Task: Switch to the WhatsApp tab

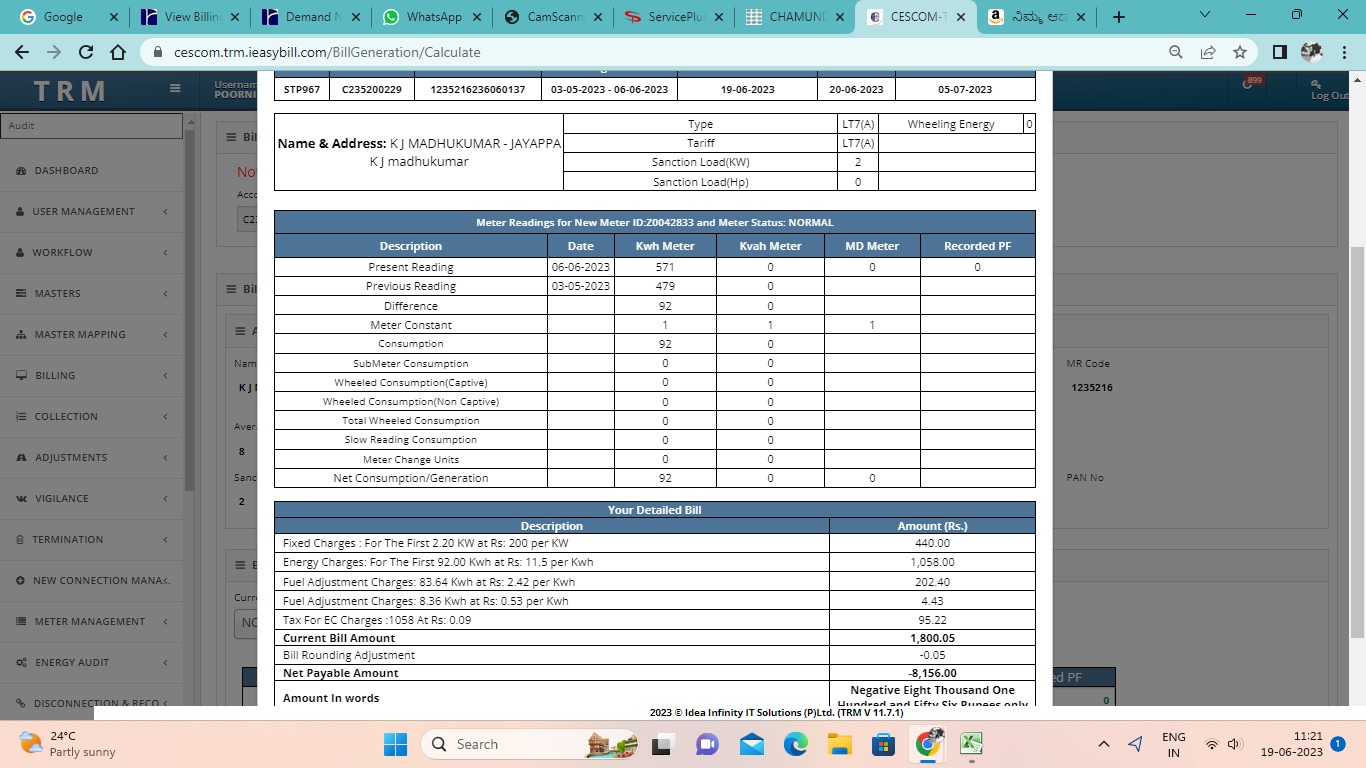Action: click(x=430, y=17)
